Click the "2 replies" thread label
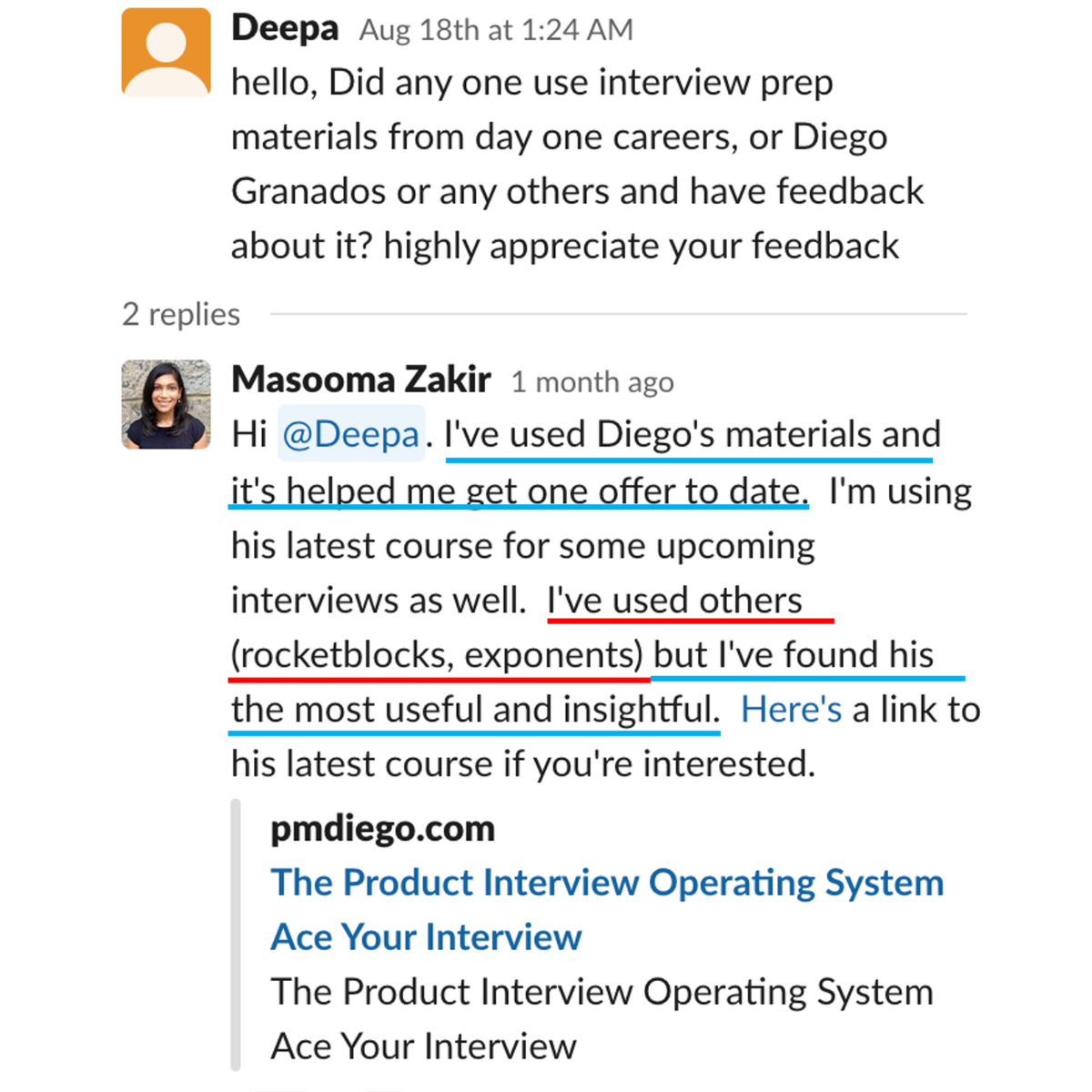The height and width of the screenshot is (1092, 1092). 181,315
